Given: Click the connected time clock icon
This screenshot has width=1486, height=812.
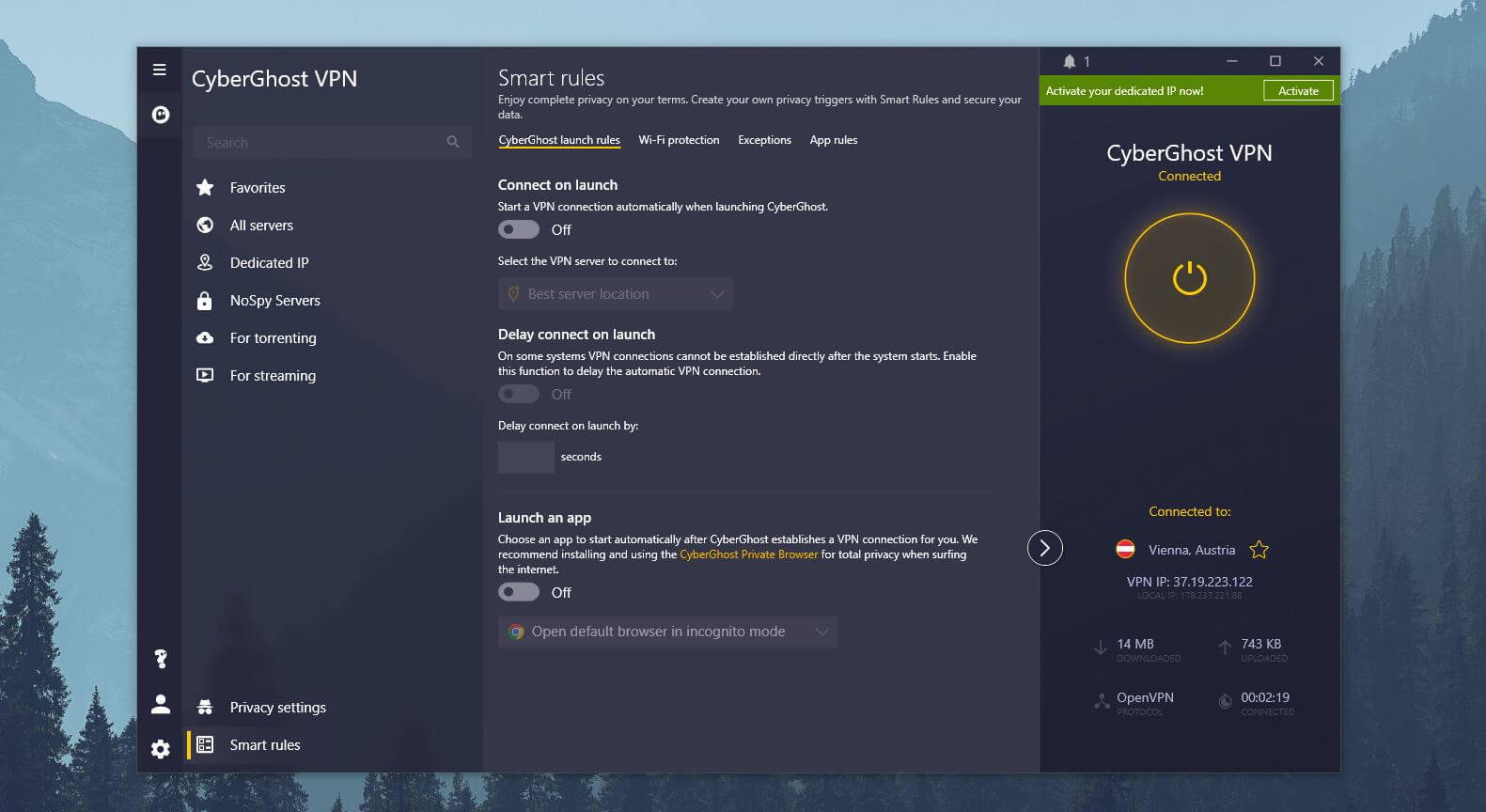Looking at the screenshot, I should pyautogui.click(x=1226, y=701).
